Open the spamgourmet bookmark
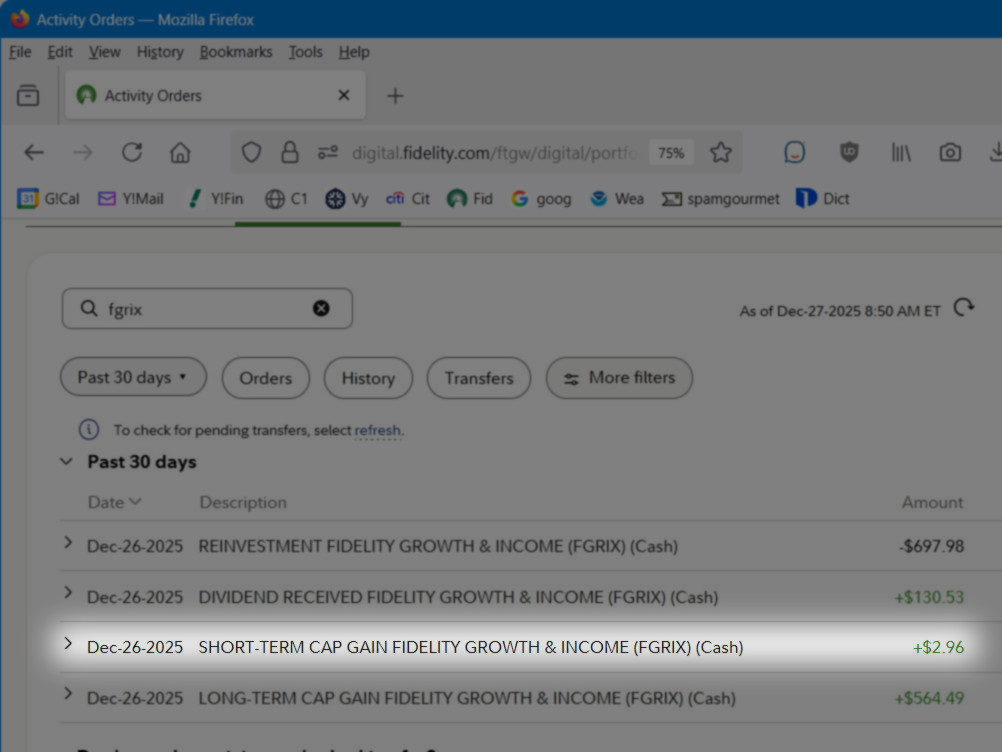This screenshot has width=1002, height=752. click(x=720, y=199)
